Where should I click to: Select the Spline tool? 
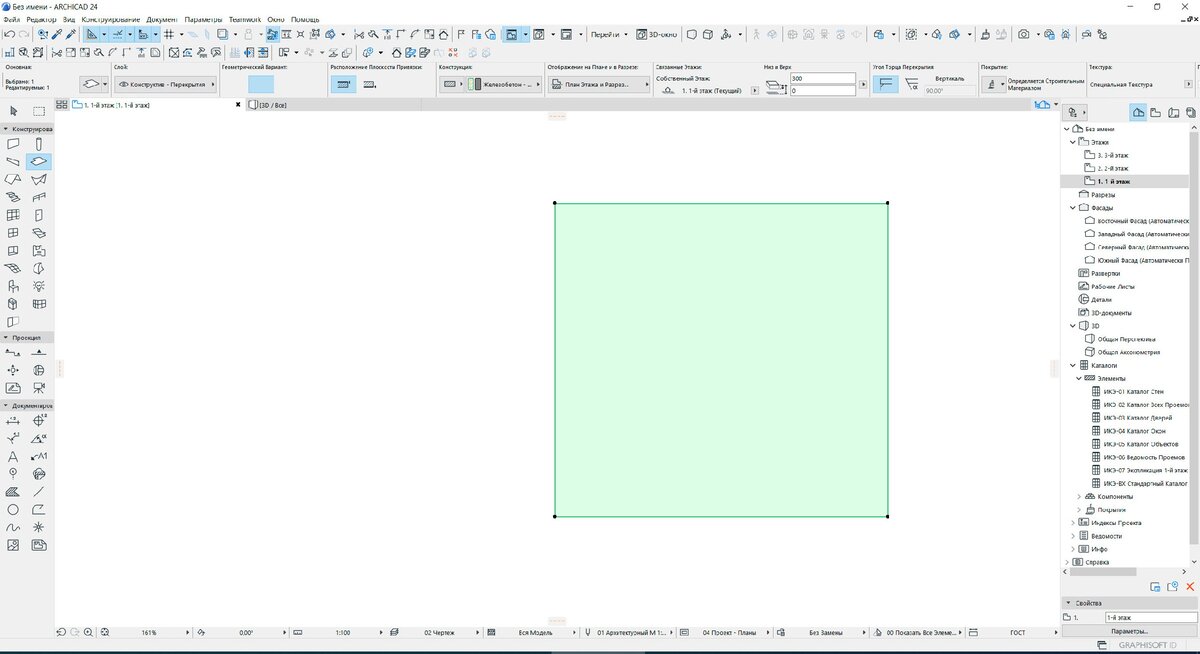click(x=13, y=527)
